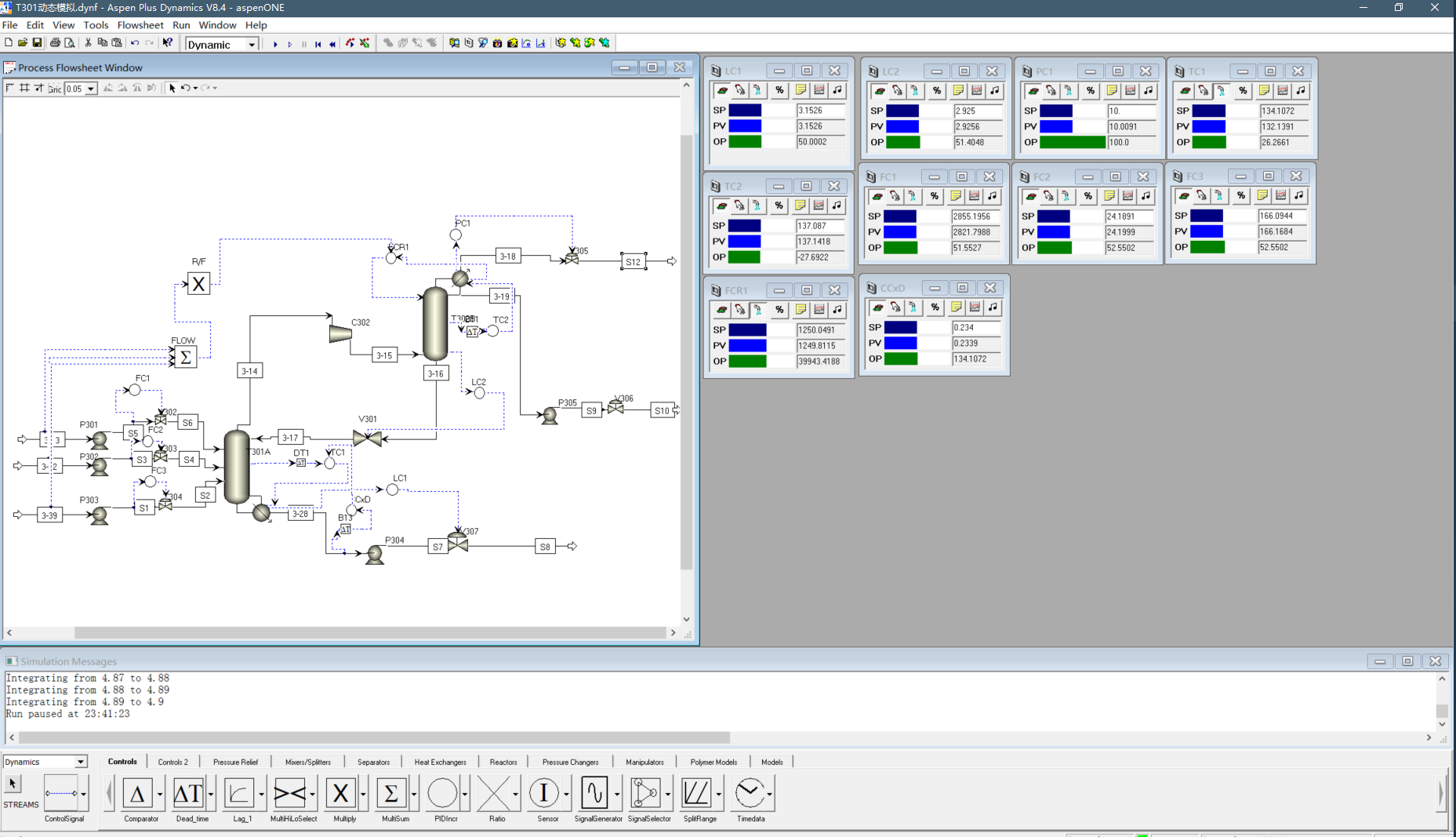
Task: Toggle percent display on TC1 faceplate
Action: pos(1242,91)
